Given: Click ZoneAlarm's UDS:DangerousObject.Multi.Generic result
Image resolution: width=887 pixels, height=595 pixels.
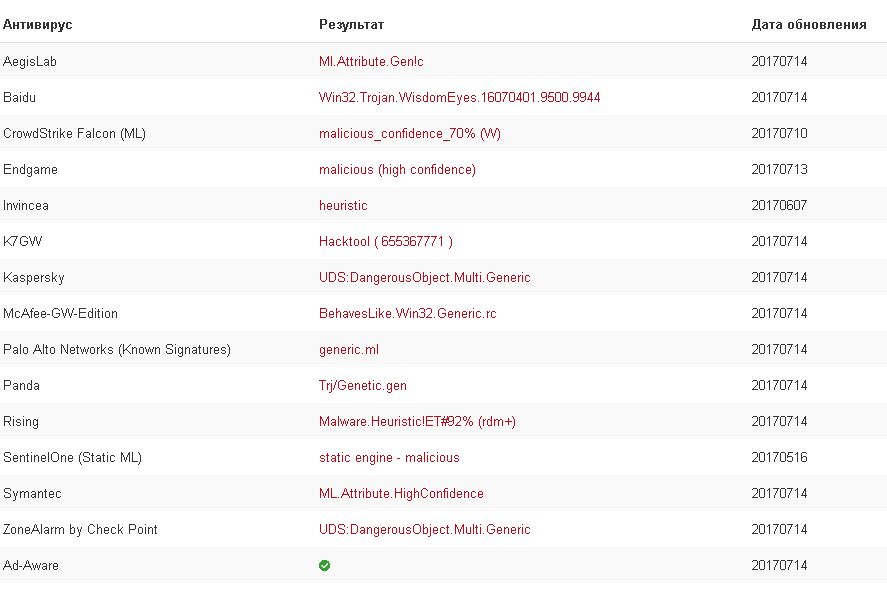Looking at the screenshot, I should coord(424,530).
